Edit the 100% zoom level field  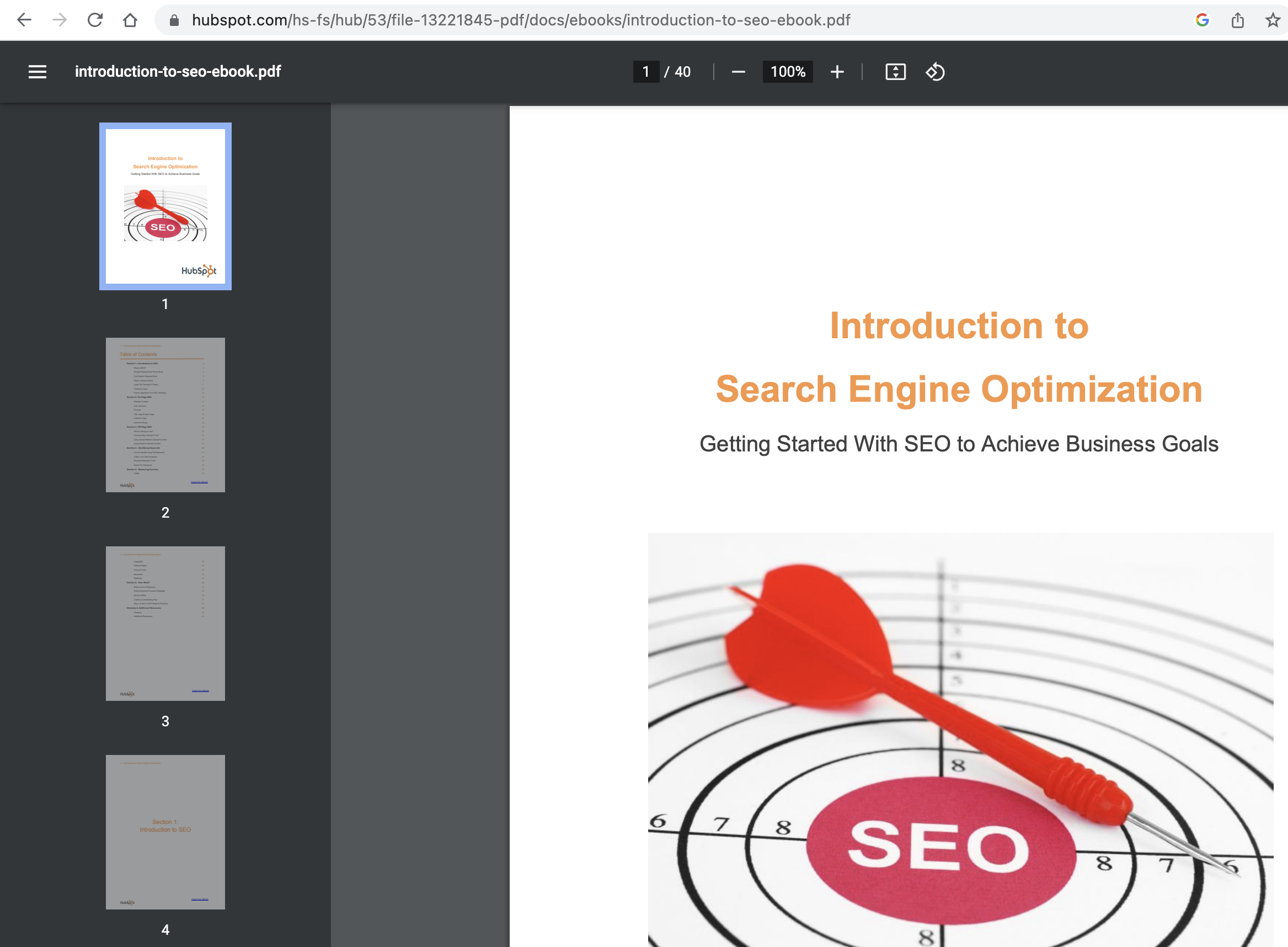point(788,72)
